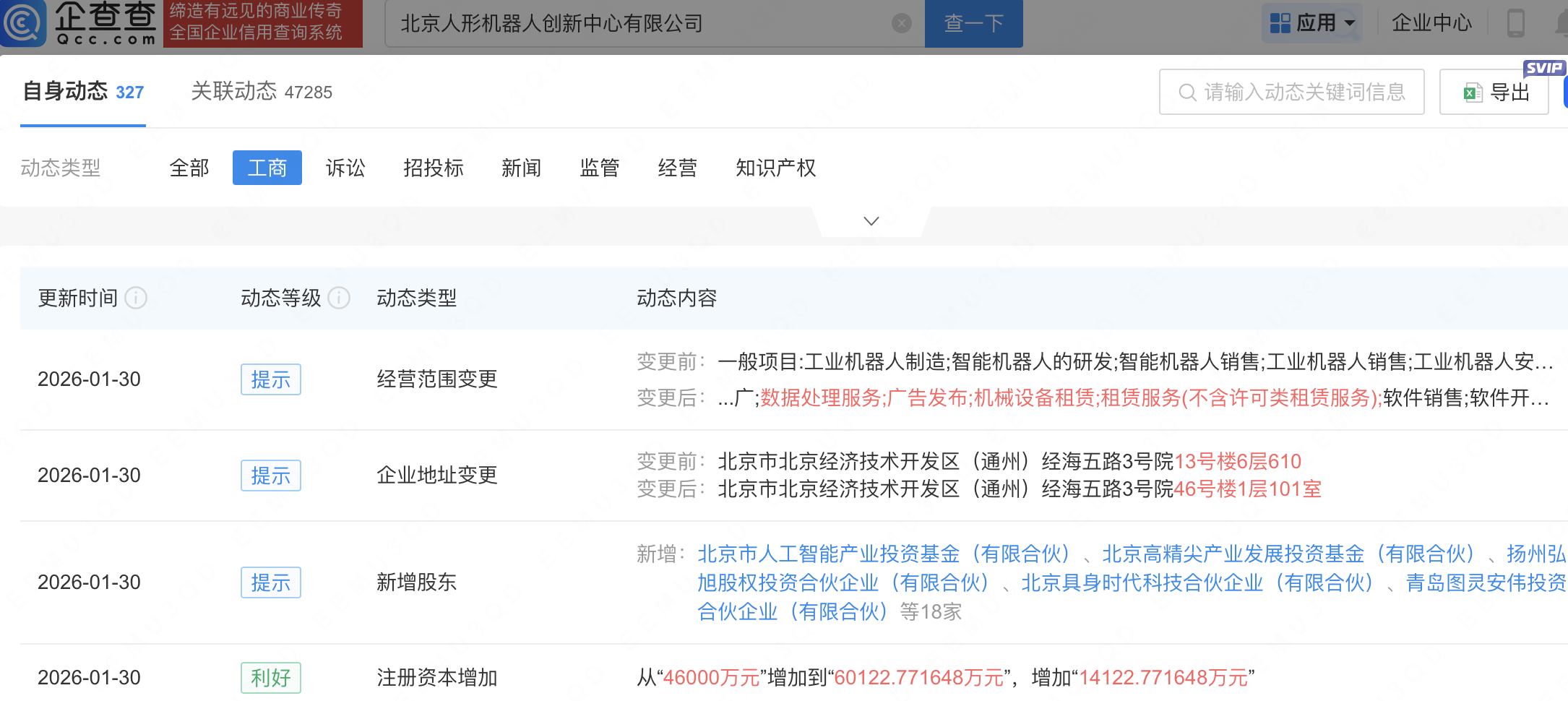Click the Qcc.com logo icon
The width and height of the screenshot is (1568, 701).
click(x=24, y=23)
